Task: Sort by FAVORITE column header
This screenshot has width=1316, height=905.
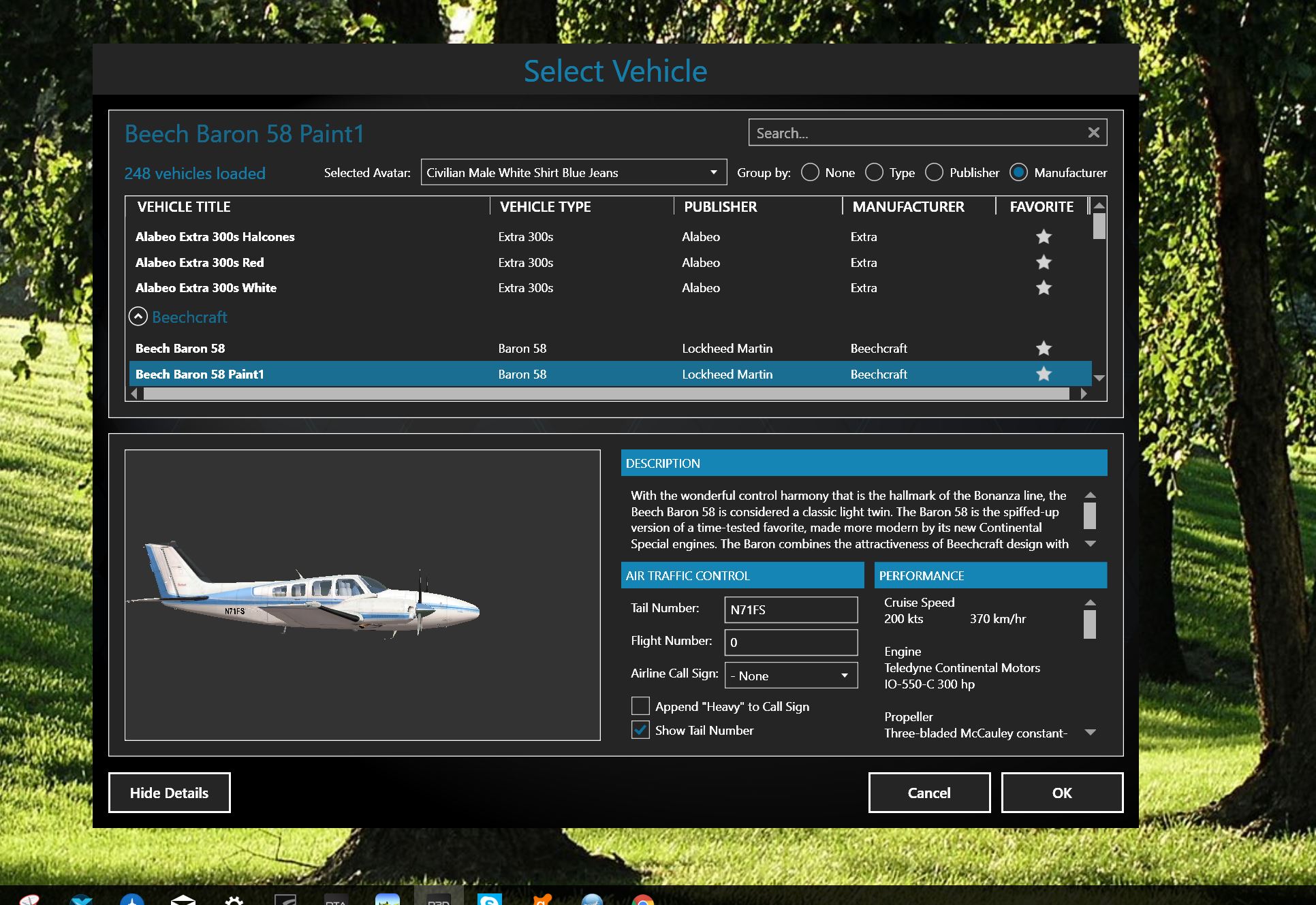Action: pyautogui.click(x=1041, y=207)
